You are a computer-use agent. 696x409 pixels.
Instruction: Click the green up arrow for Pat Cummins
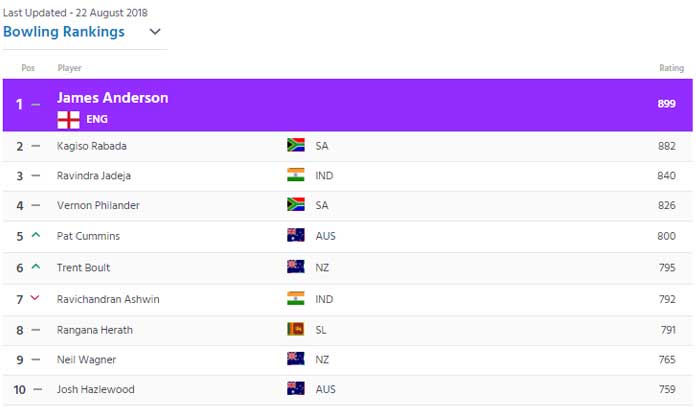pyautogui.click(x=36, y=235)
